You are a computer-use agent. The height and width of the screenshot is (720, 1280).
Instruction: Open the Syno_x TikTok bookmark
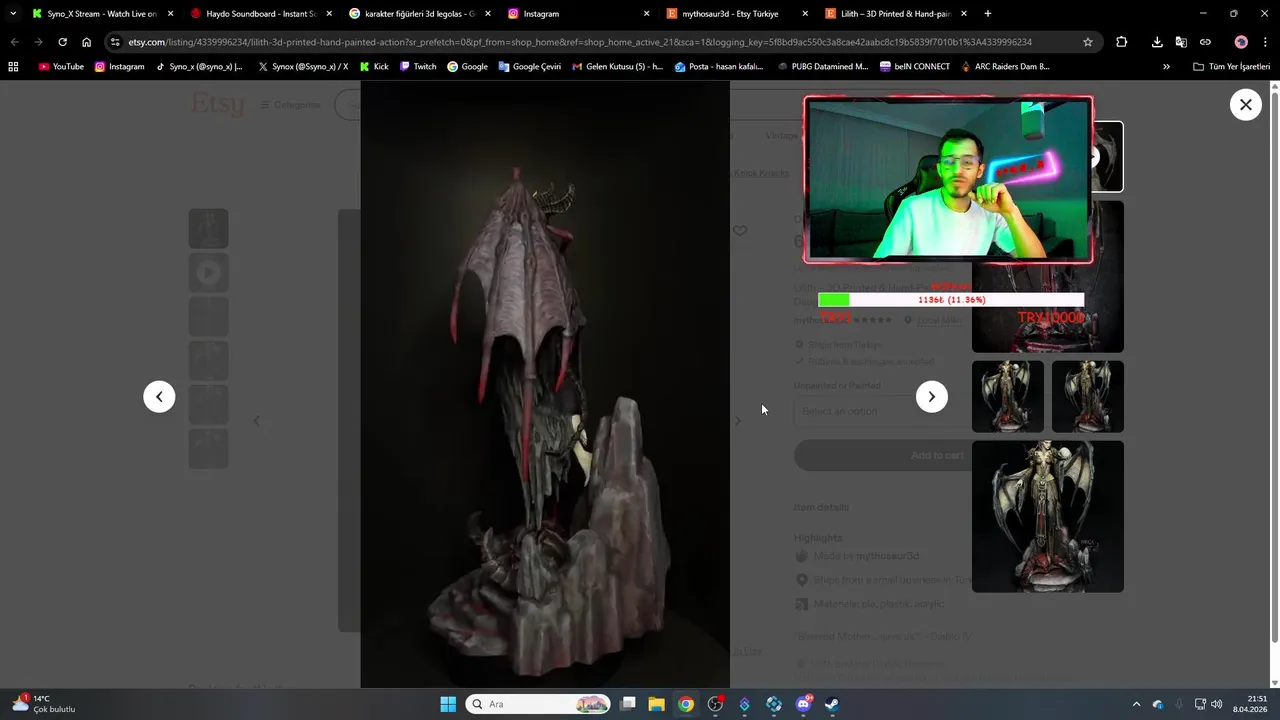[x=198, y=67]
